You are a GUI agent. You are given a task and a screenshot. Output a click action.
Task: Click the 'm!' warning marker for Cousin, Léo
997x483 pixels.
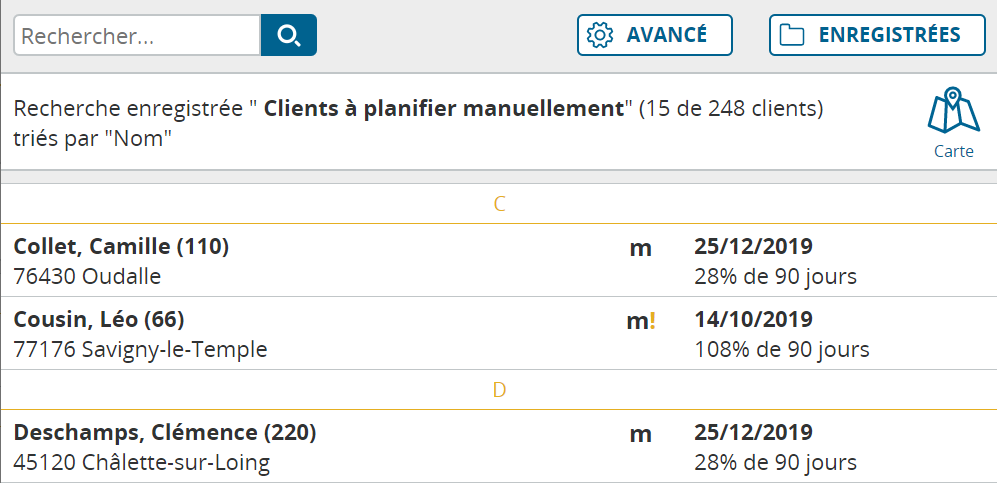640,321
